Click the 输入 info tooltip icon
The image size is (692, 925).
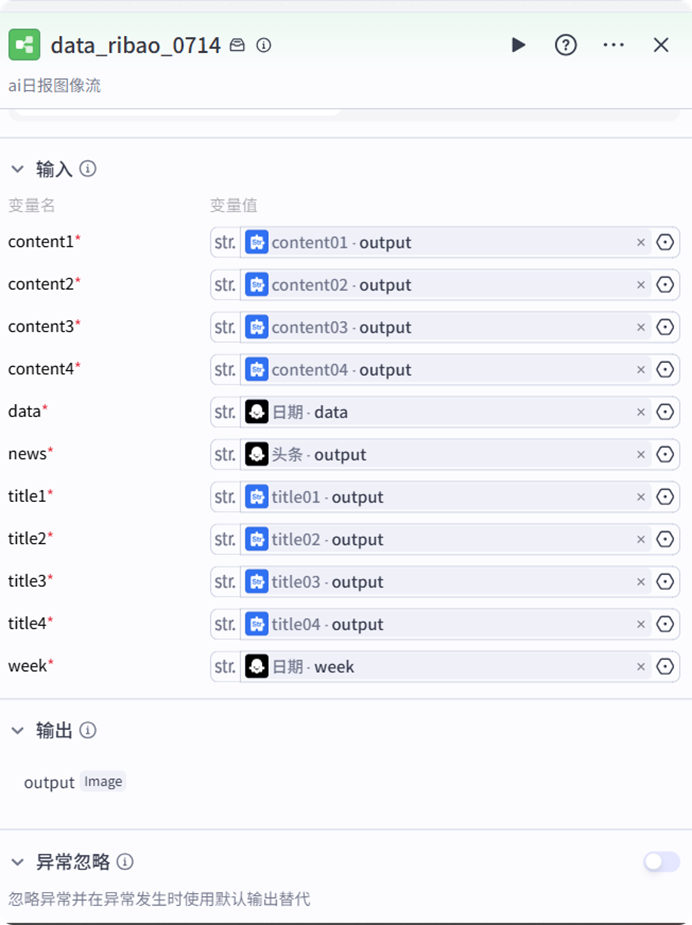coord(88,168)
